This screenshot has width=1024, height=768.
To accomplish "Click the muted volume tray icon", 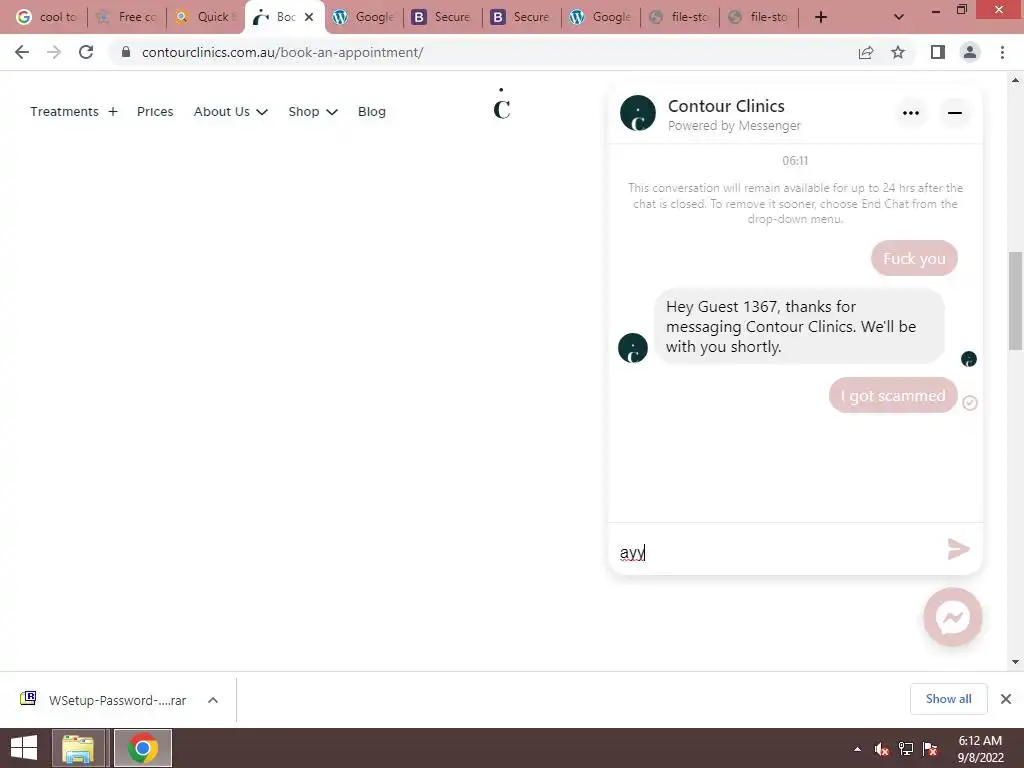I will (x=882, y=749).
